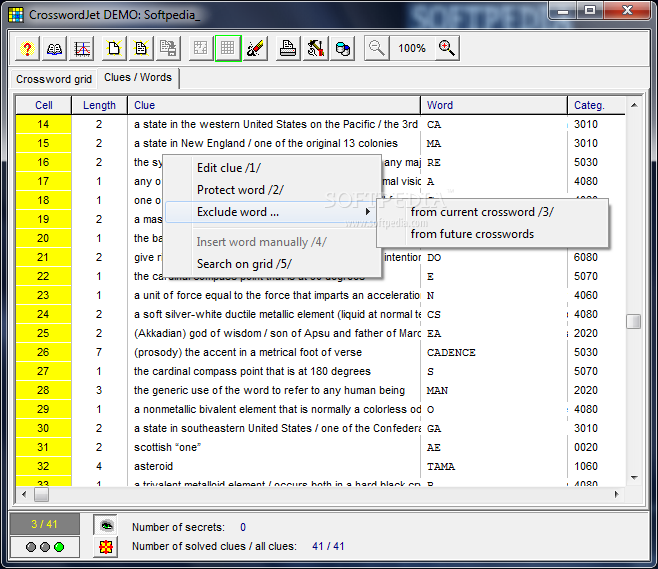The width and height of the screenshot is (658, 569).
Task: Click the horizontal scrollbar left arrow
Action: pos(24,494)
